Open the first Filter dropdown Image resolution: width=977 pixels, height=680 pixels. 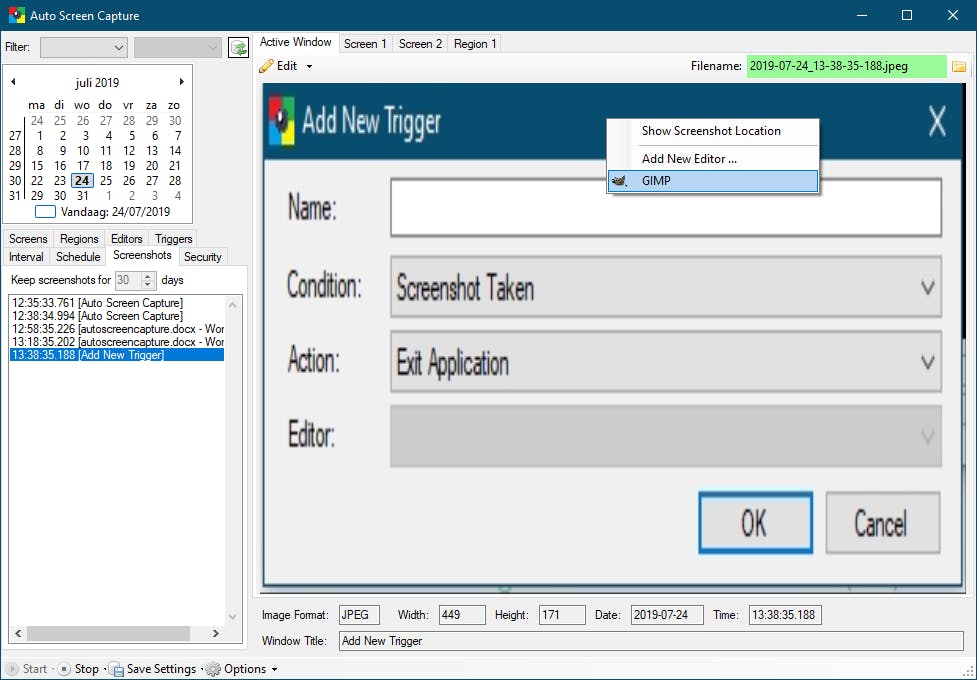(83, 47)
